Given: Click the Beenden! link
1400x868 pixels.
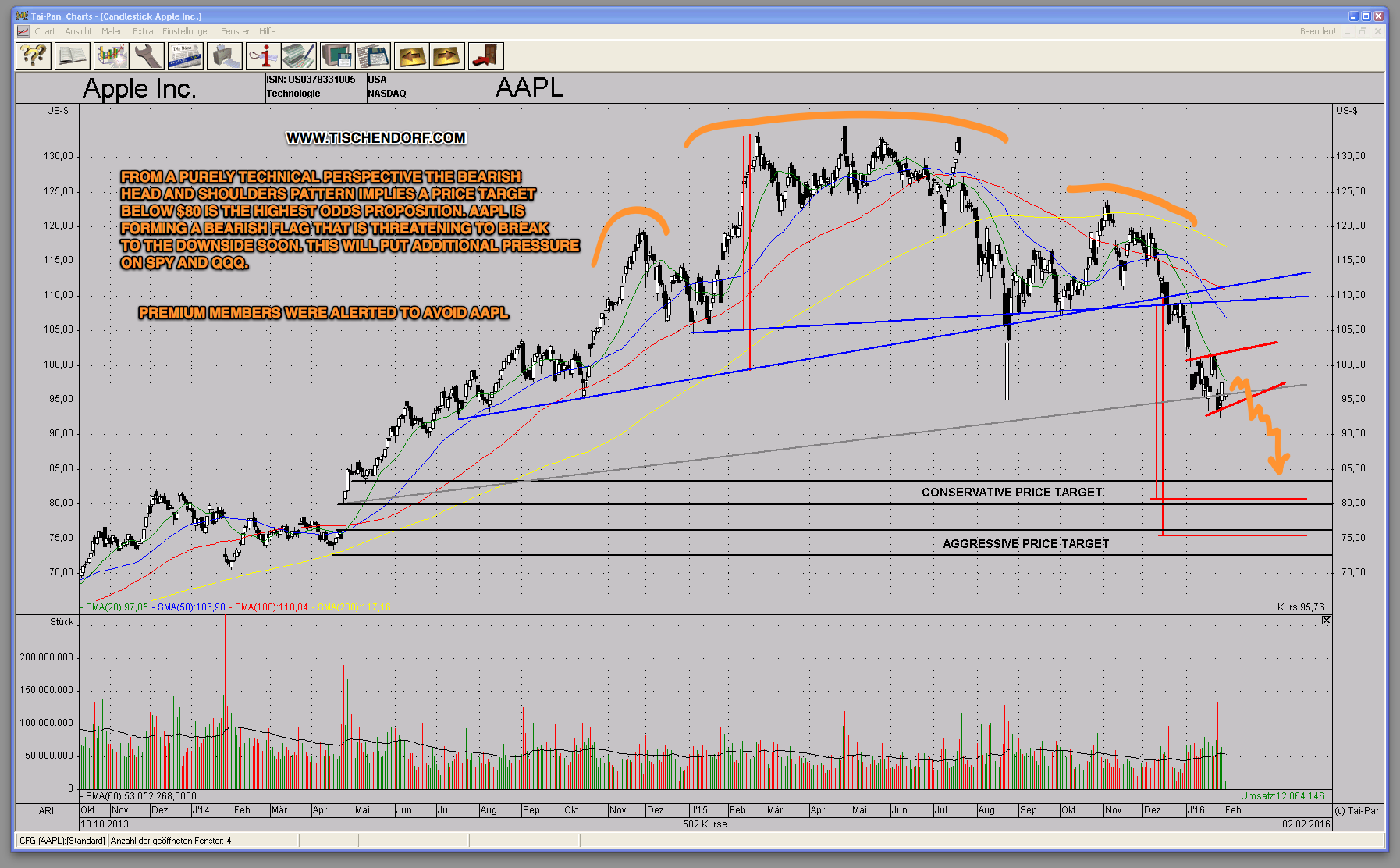Looking at the screenshot, I should coord(1317,31).
